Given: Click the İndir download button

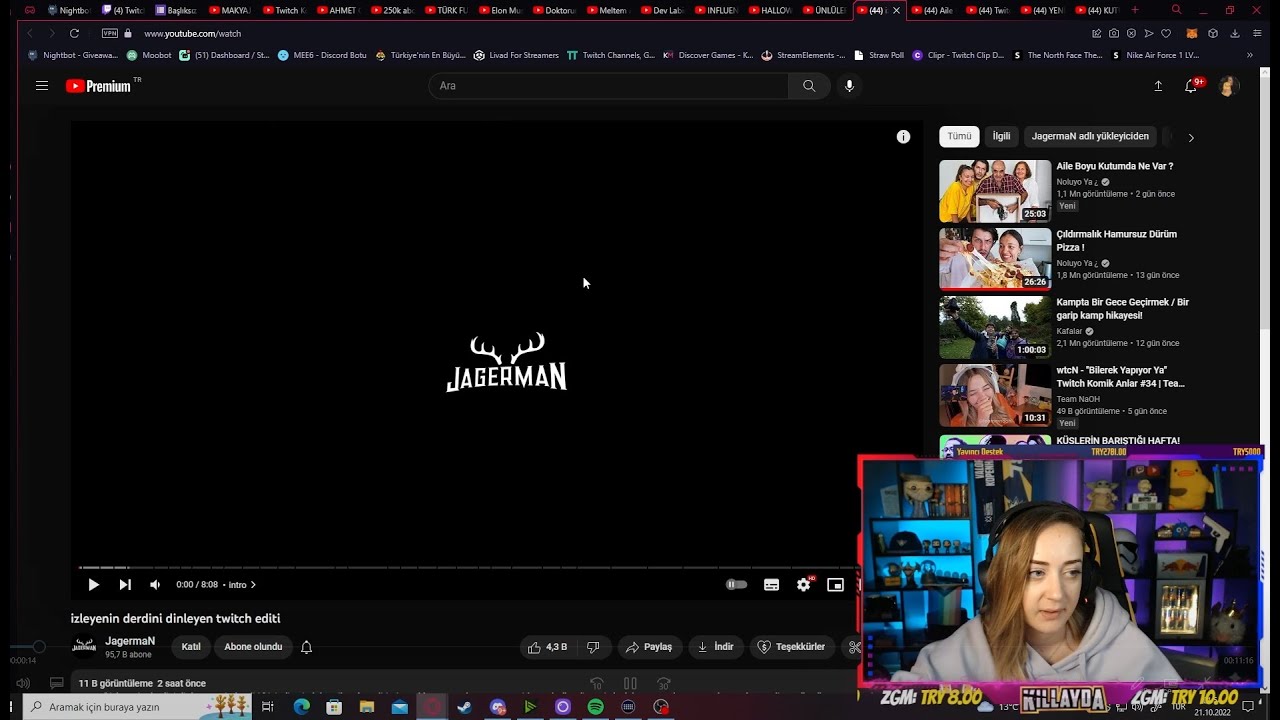Looking at the screenshot, I should tap(716, 647).
